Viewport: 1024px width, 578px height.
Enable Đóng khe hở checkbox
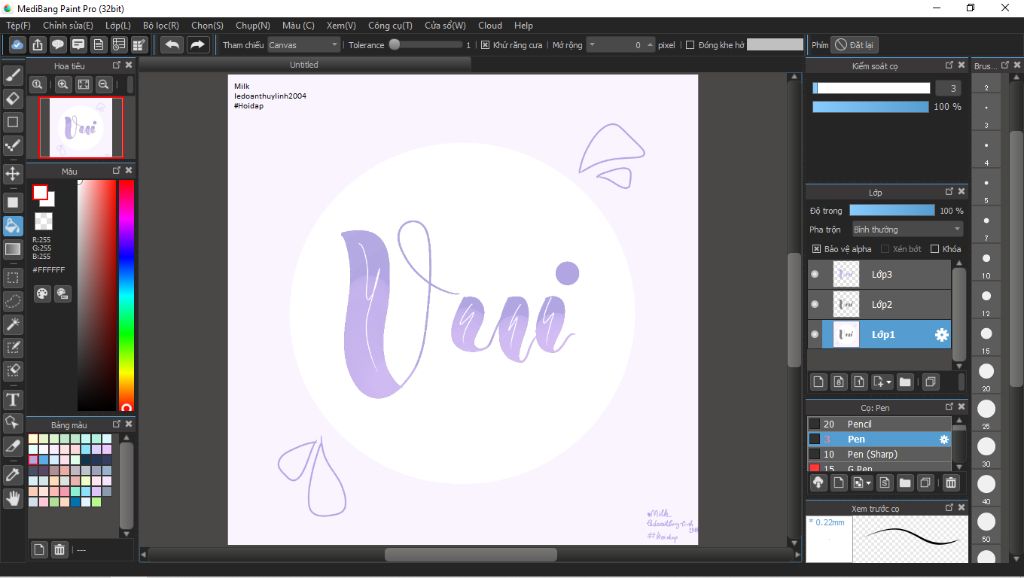point(690,45)
